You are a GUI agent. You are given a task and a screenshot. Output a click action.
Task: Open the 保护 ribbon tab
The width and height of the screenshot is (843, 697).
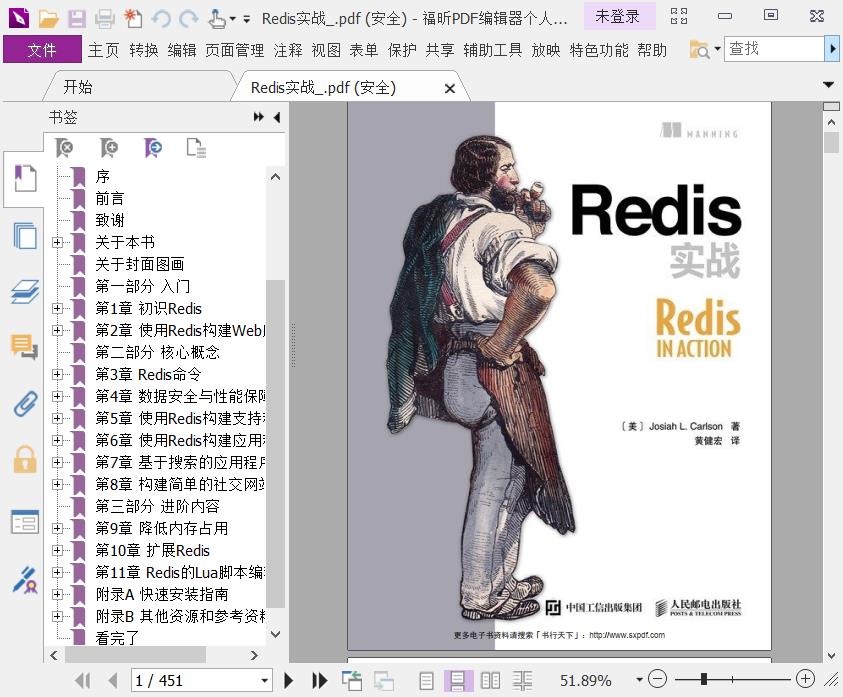point(402,50)
